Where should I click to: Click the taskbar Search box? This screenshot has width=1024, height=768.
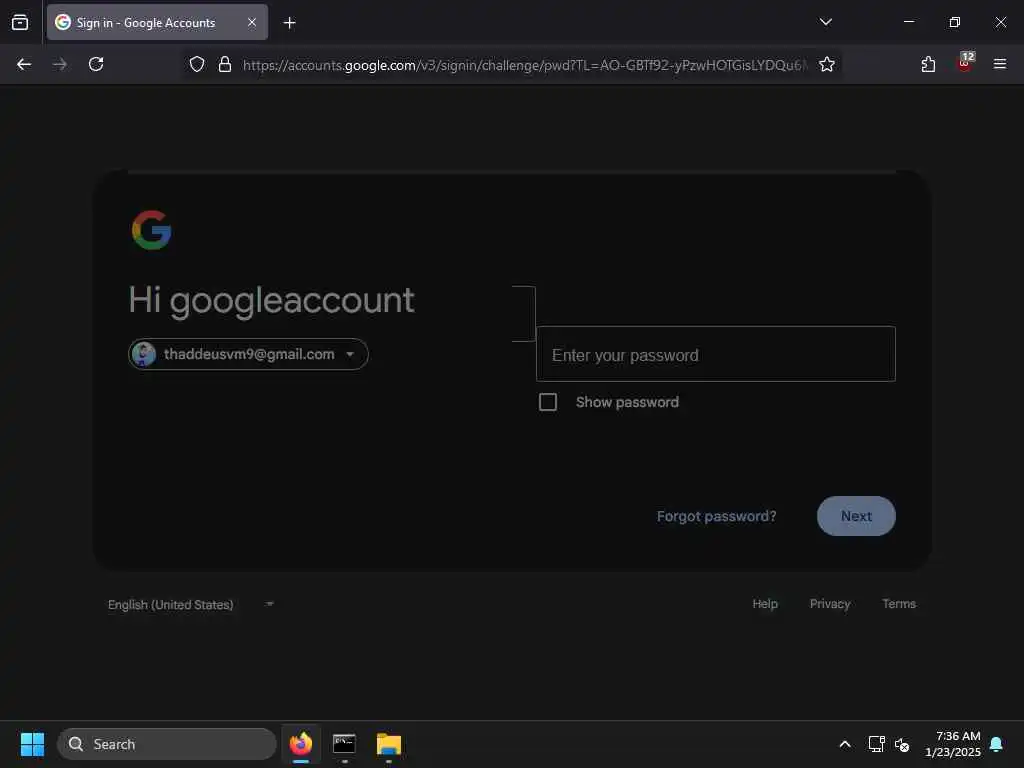[x=167, y=744]
